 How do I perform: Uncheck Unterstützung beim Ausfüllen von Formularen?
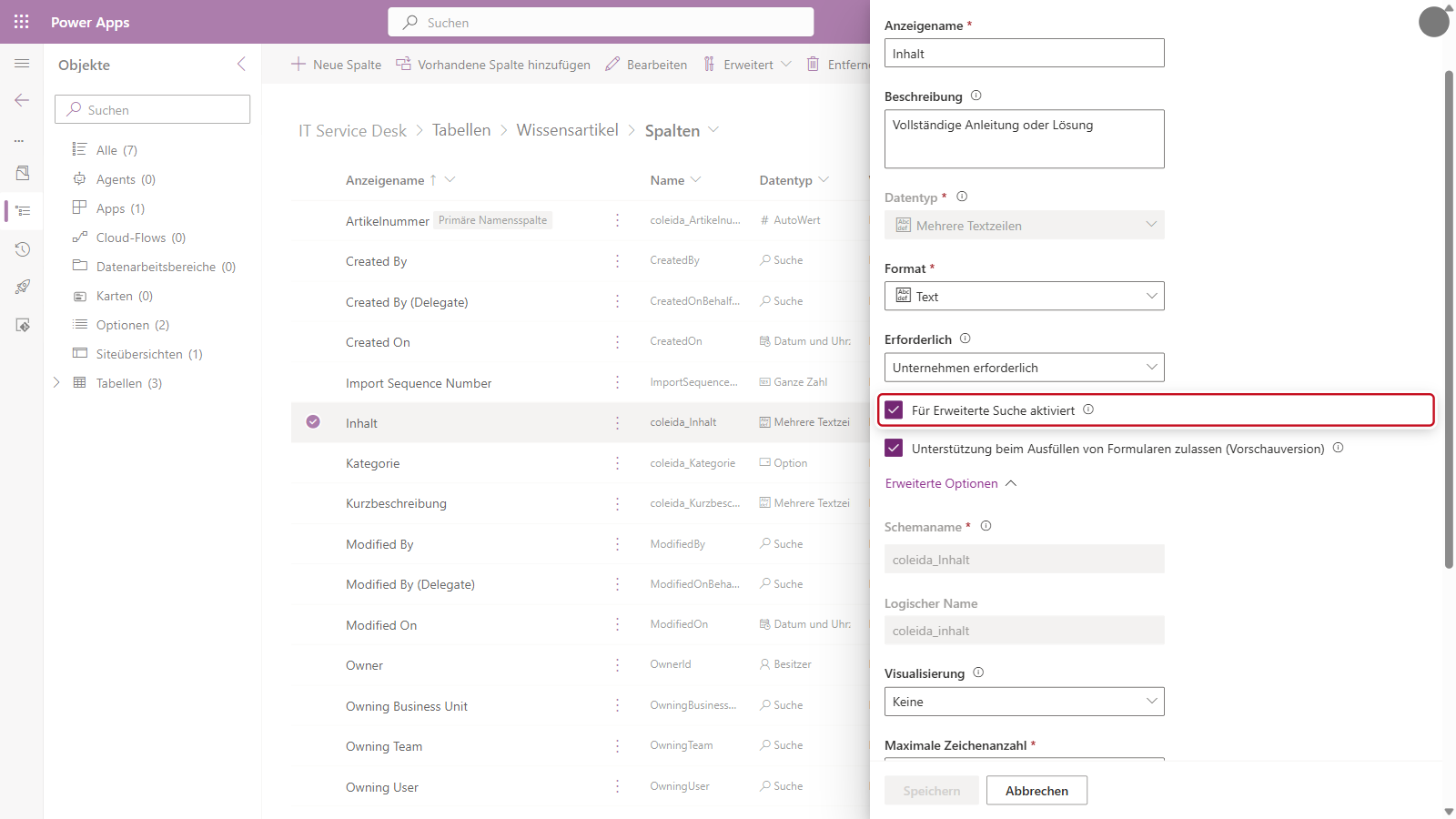[894, 448]
